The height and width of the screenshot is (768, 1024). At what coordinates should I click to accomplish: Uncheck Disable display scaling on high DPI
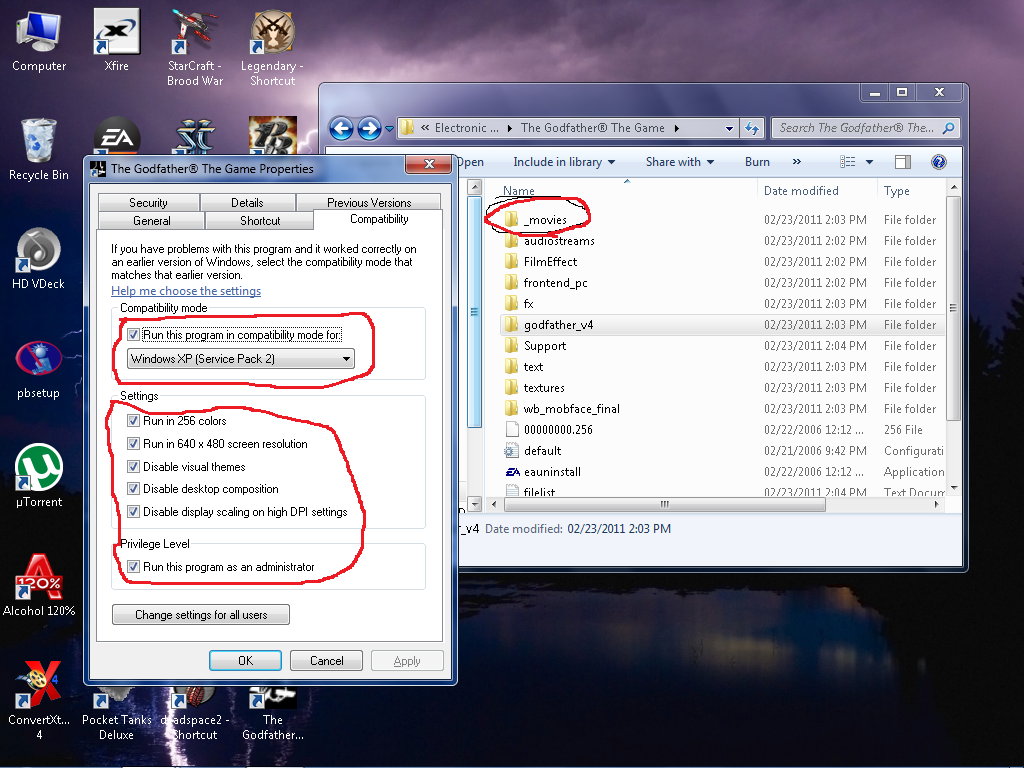point(133,512)
